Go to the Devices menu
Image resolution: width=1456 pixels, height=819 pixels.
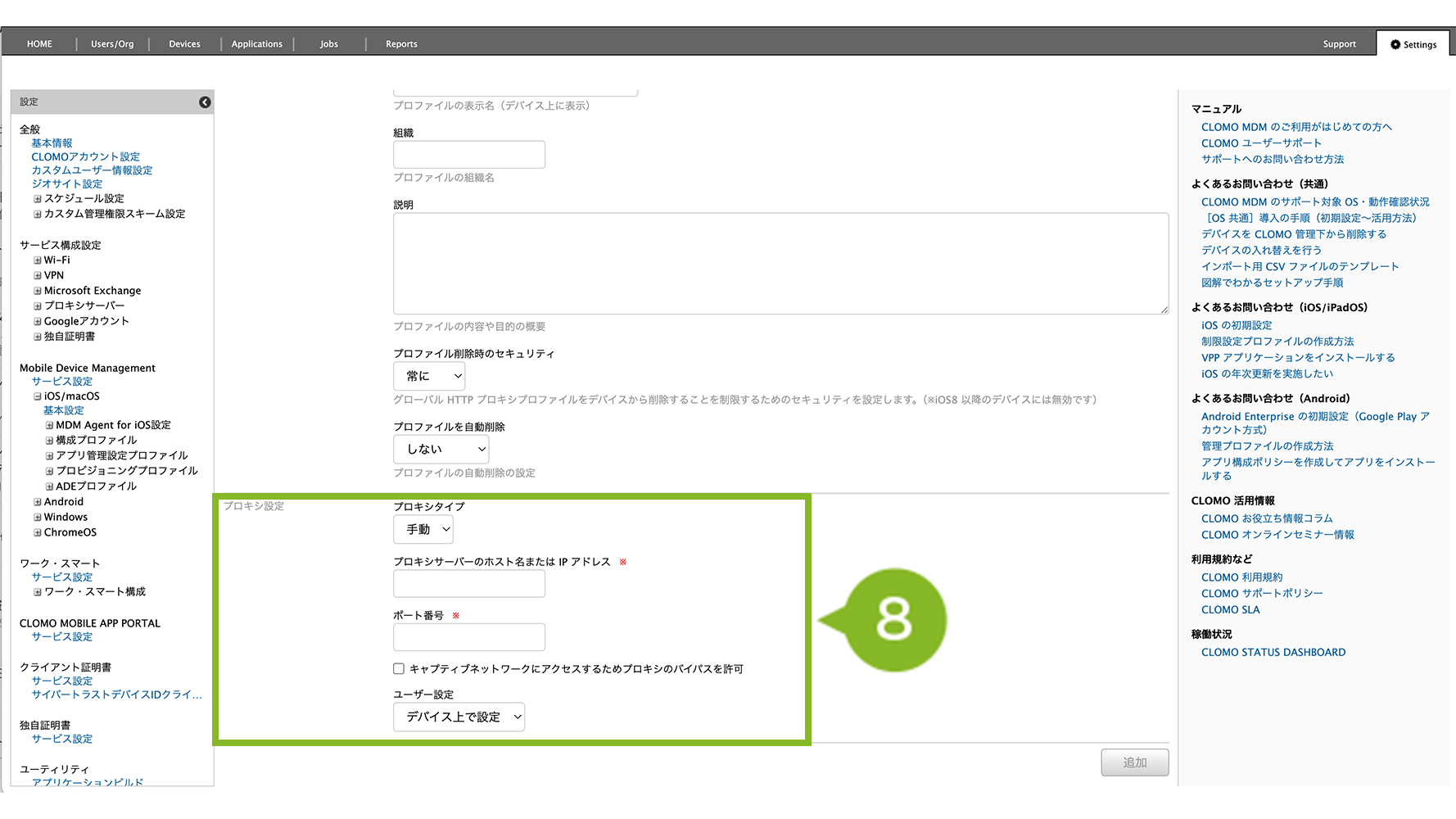click(184, 44)
